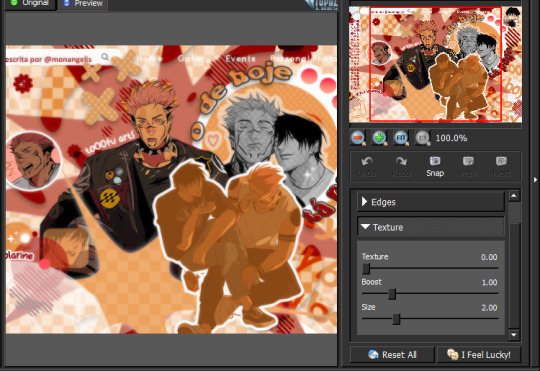
Task: Click the Redo button
Action: pos(401,167)
